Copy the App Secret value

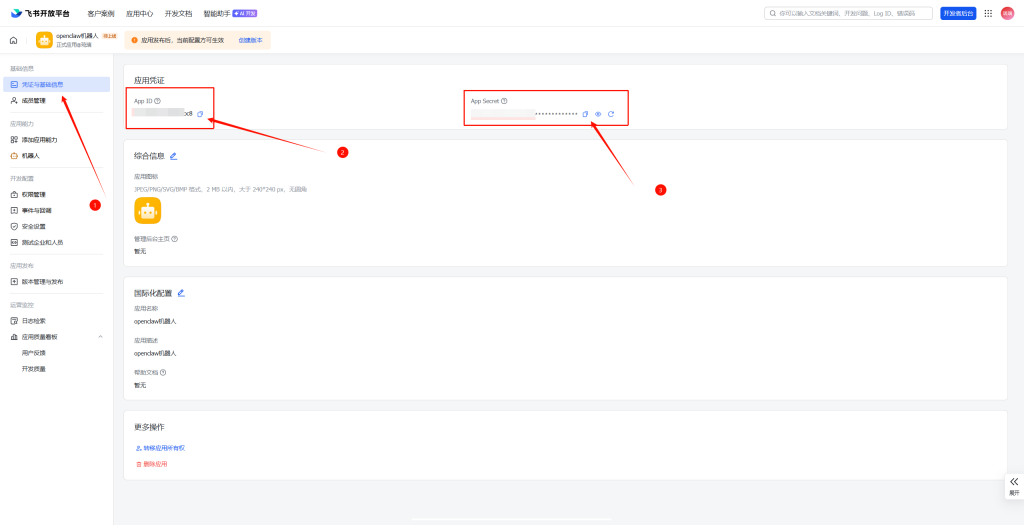(585, 114)
